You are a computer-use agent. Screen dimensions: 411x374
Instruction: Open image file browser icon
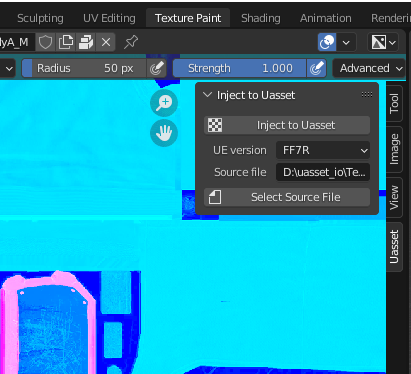pyautogui.click(x=86, y=42)
